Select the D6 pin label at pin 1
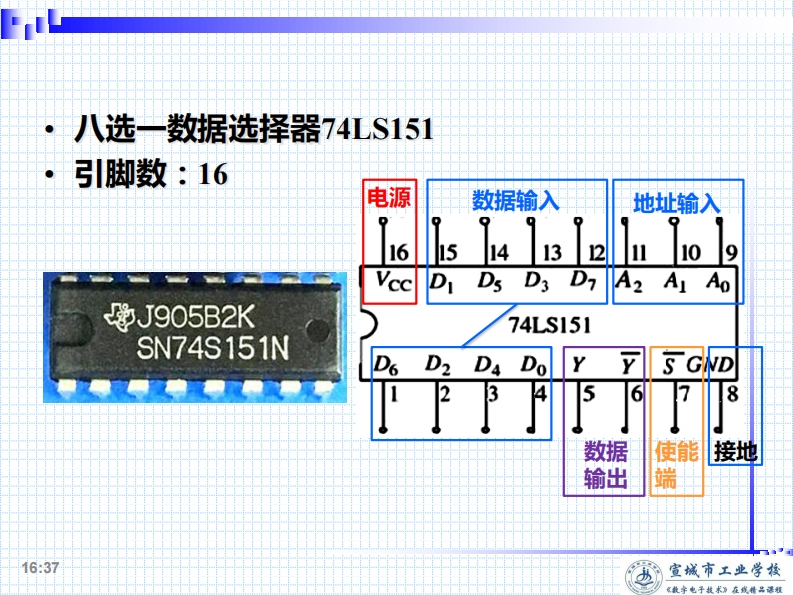The image size is (793, 595). [x=385, y=364]
